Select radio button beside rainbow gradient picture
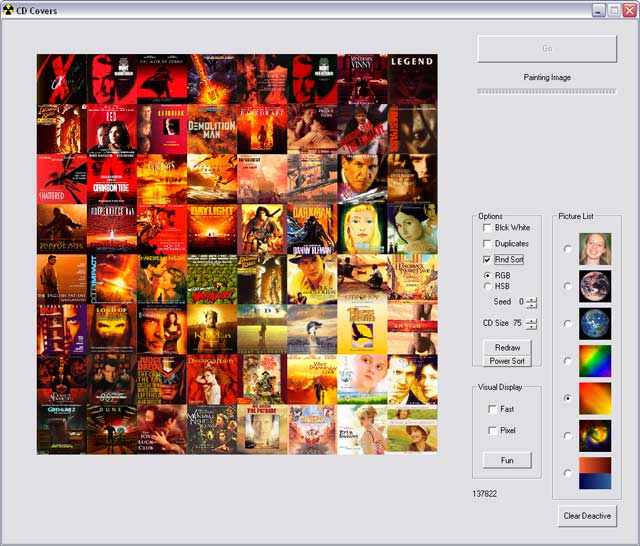The width and height of the screenshot is (640, 546). point(567,361)
